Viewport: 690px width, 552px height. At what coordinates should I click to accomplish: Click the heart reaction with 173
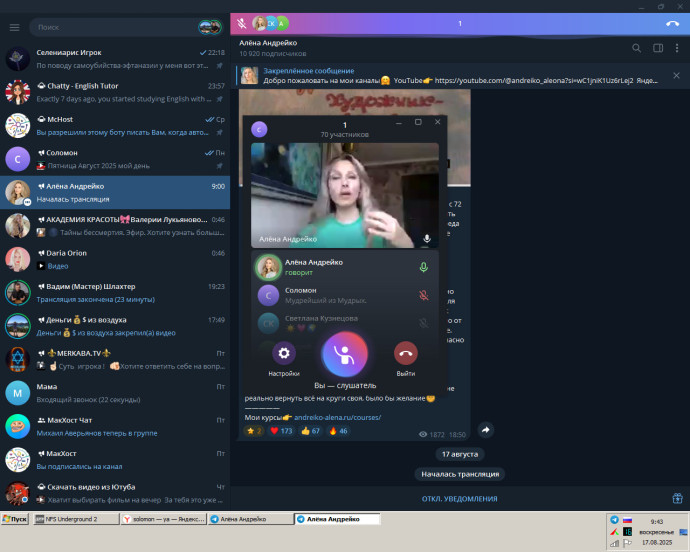[x=281, y=431]
